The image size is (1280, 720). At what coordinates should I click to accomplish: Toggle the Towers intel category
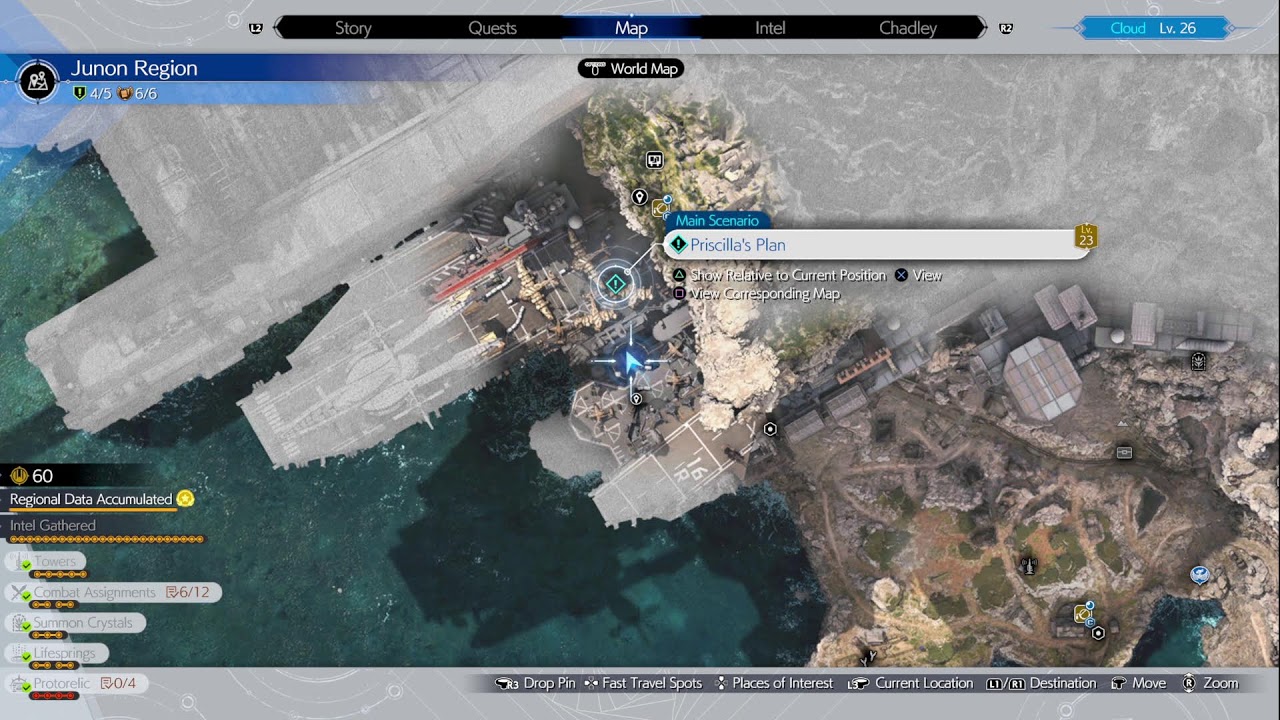pyautogui.click(x=46, y=562)
